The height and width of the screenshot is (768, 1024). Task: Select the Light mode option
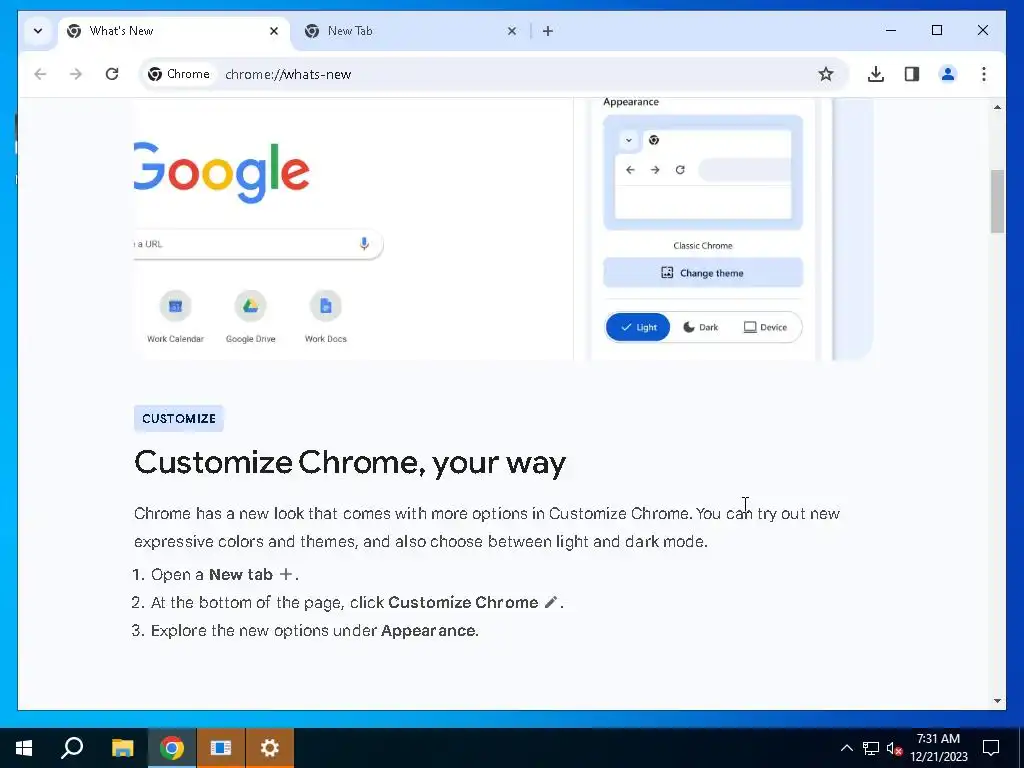[x=638, y=327]
